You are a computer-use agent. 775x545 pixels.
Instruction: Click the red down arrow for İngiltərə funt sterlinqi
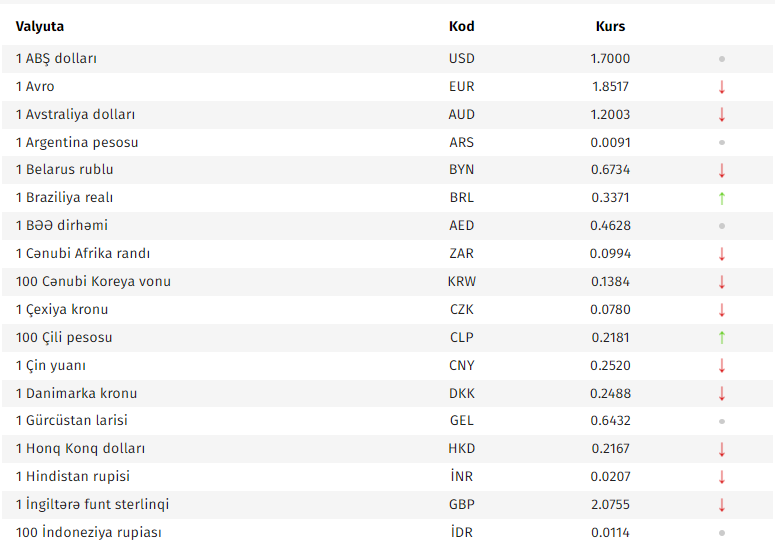pyautogui.click(x=721, y=505)
